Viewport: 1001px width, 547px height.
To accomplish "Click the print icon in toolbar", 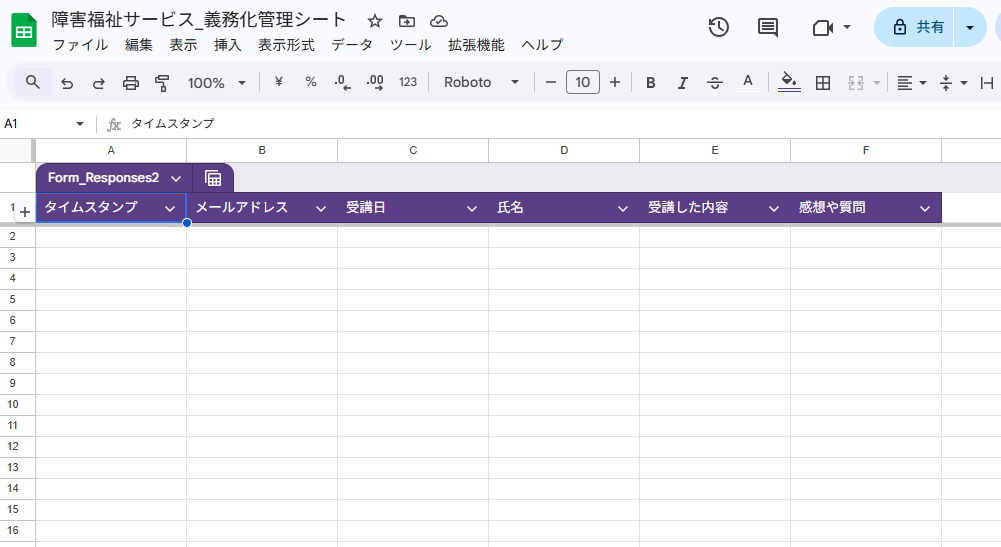I will tap(130, 83).
